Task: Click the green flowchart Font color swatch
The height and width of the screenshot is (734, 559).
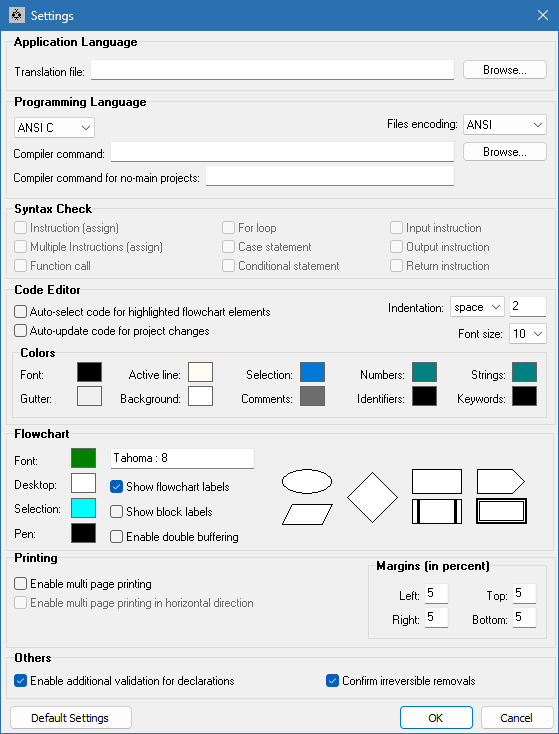Action: coord(83,458)
